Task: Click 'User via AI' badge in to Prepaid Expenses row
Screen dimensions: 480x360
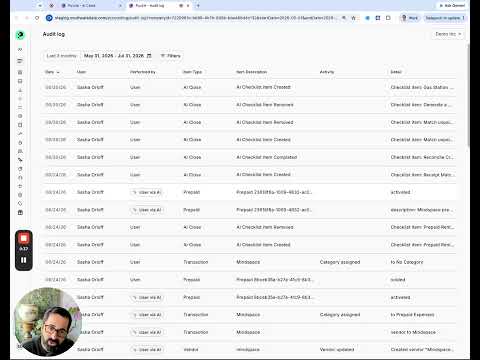Action: click(x=147, y=315)
